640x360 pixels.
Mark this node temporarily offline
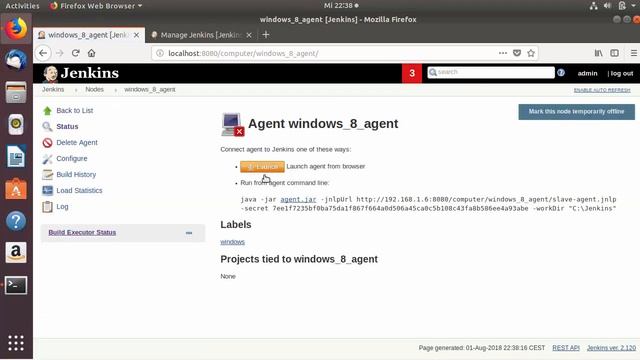pyautogui.click(x=576, y=111)
